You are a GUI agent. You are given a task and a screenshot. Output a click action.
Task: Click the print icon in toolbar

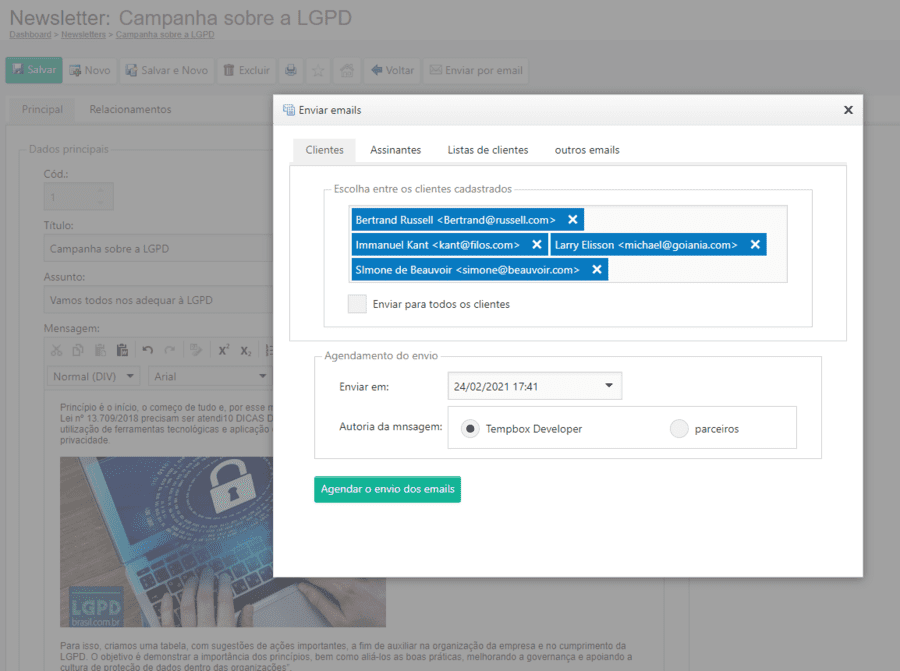point(290,71)
